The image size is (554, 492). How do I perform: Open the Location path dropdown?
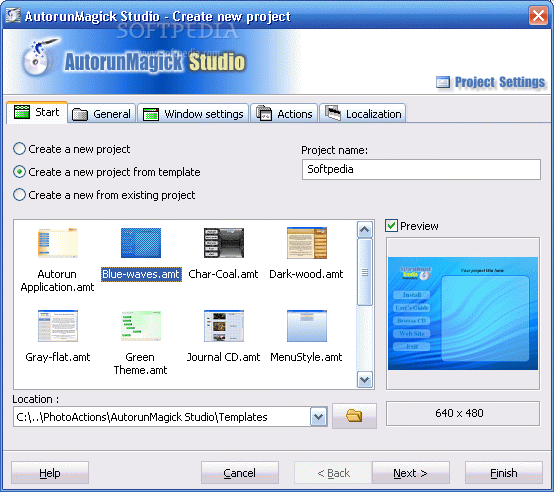[319, 417]
